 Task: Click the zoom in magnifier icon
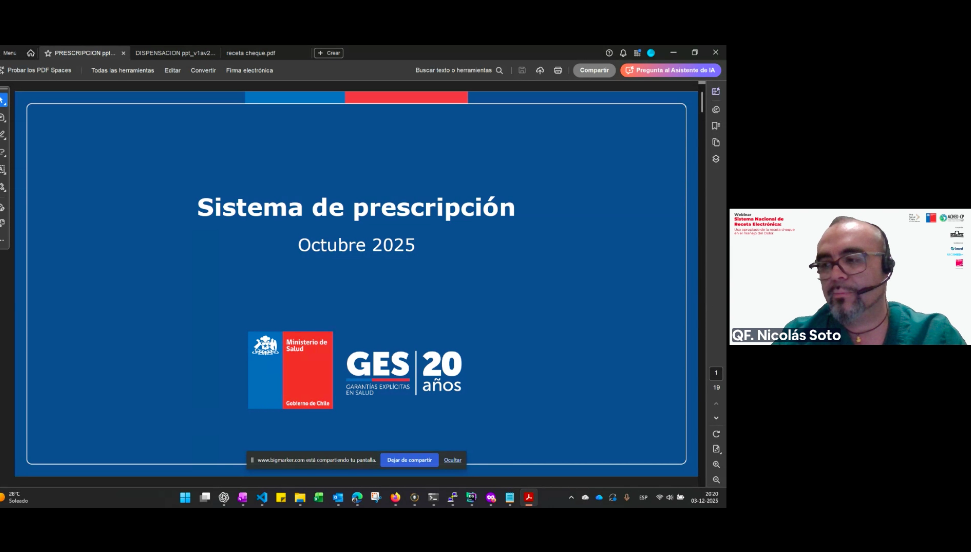(x=716, y=465)
